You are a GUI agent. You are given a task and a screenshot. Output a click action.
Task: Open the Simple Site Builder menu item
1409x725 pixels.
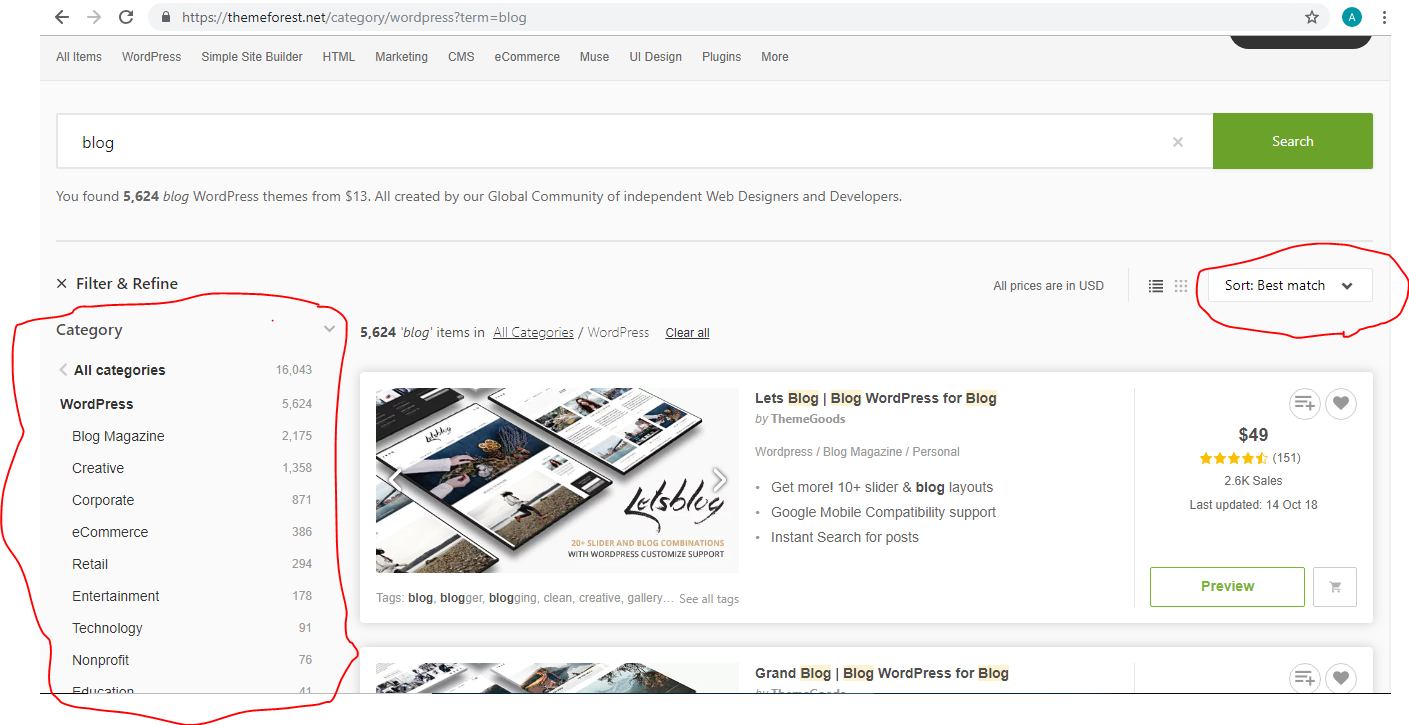(x=252, y=57)
